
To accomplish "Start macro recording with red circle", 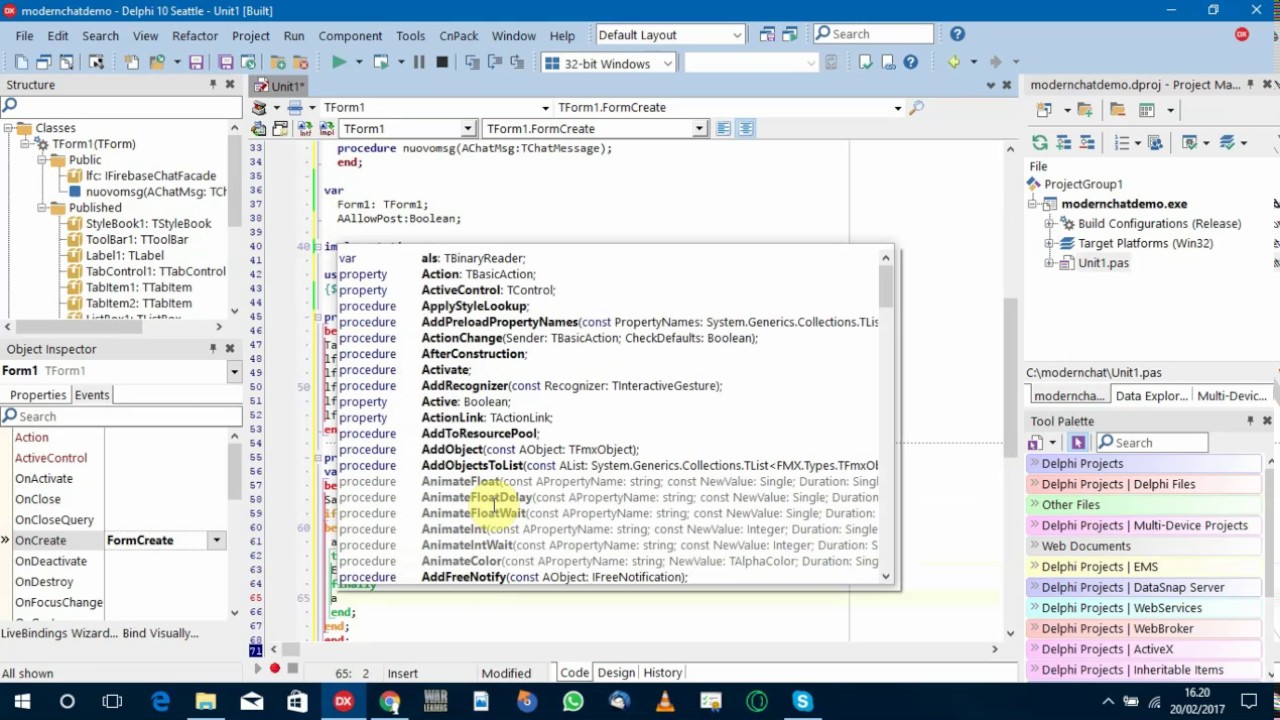I will coord(275,668).
